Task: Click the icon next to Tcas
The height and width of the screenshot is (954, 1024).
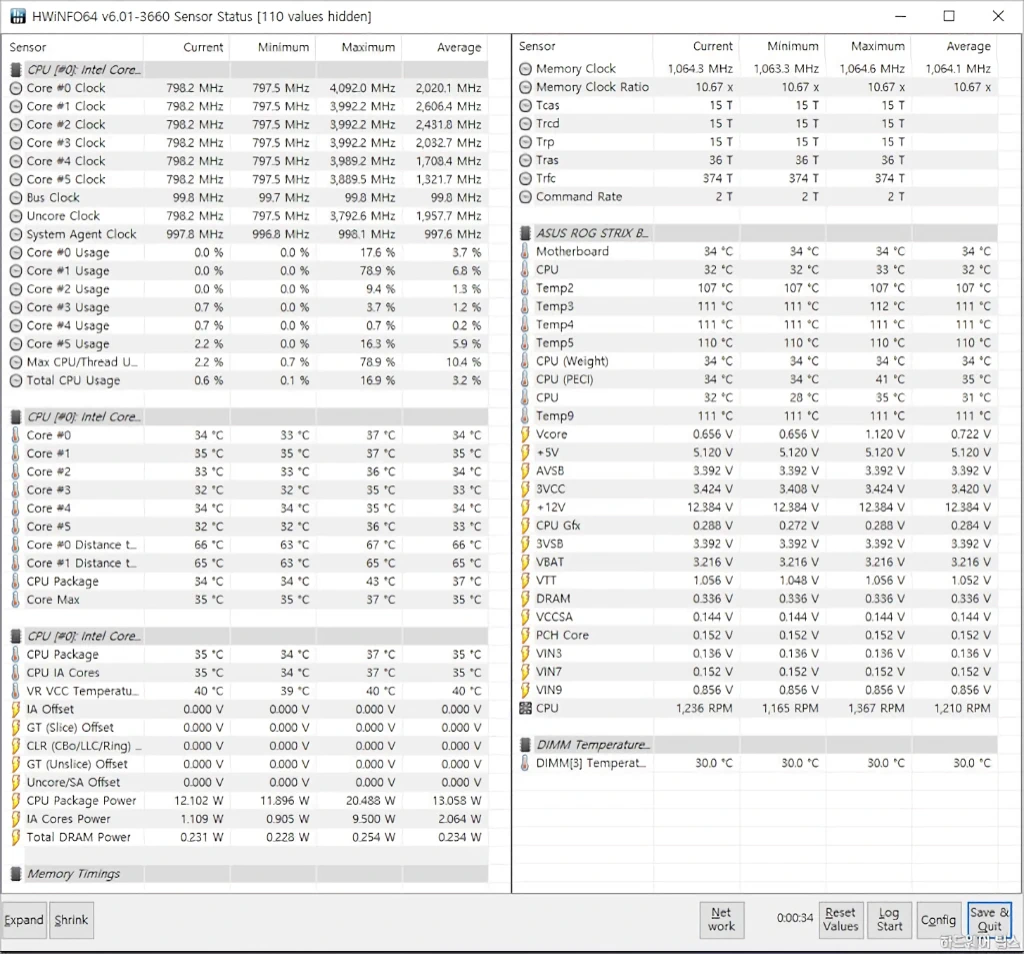Action: pyautogui.click(x=526, y=105)
